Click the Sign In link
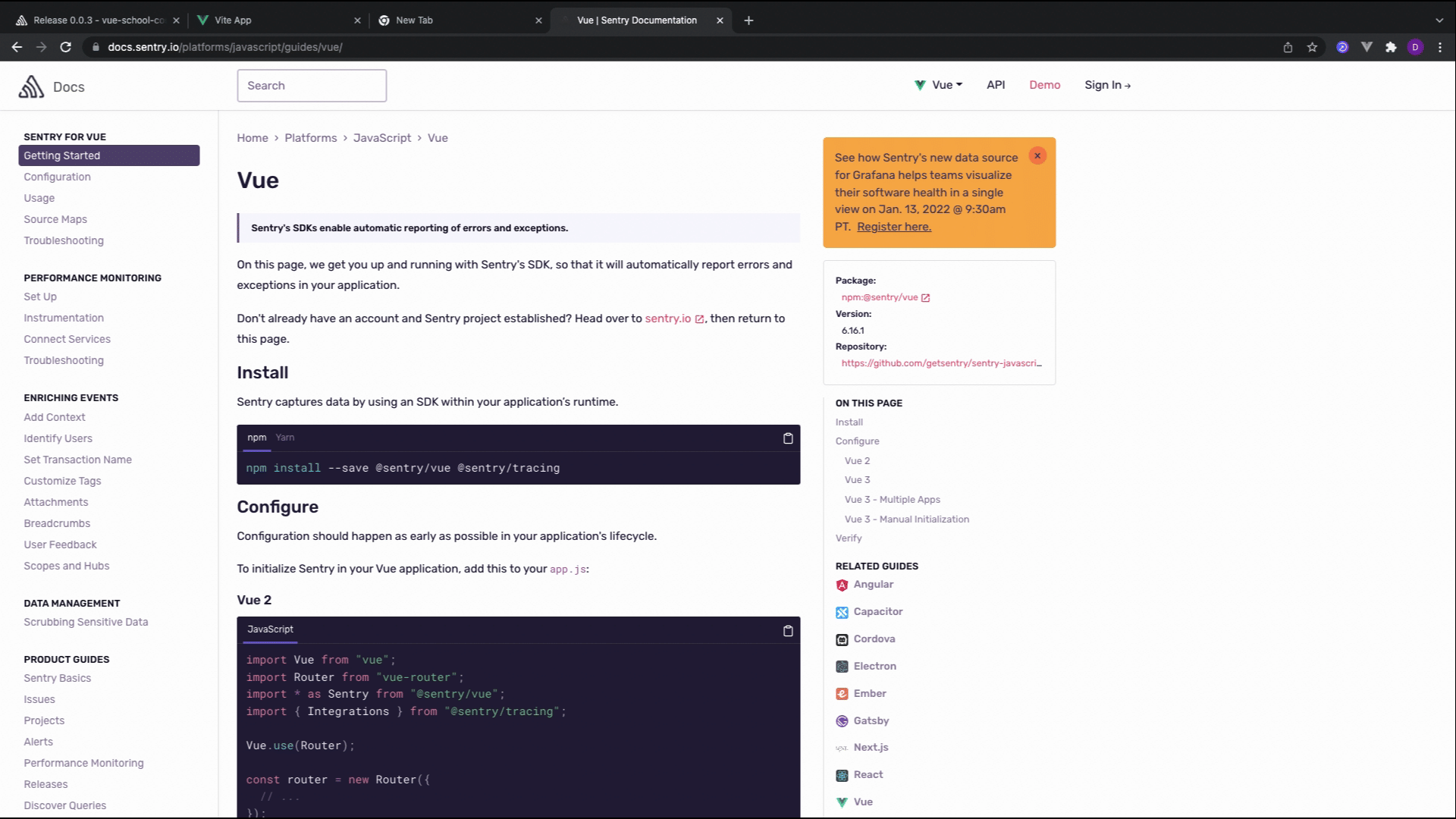The width and height of the screenshot is (1456, 819). [1107, 85]
